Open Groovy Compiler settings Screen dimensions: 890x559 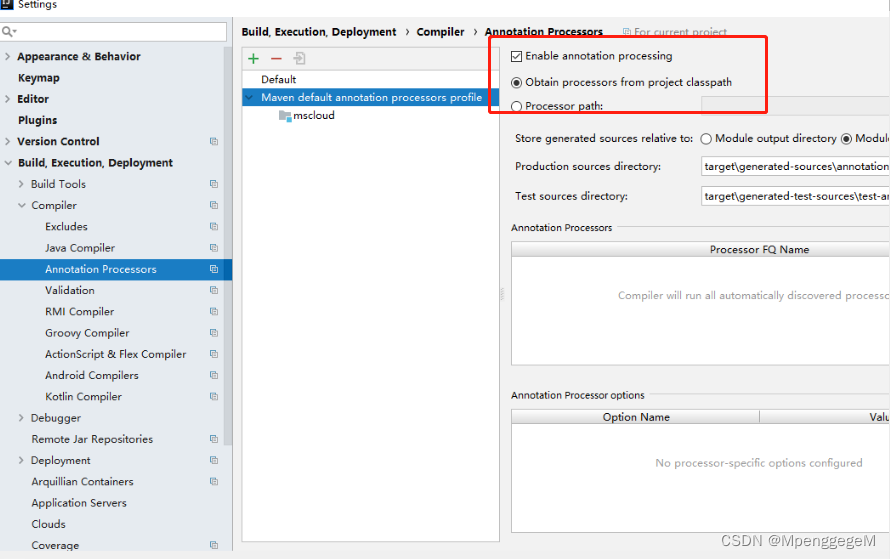coord(87,333)
